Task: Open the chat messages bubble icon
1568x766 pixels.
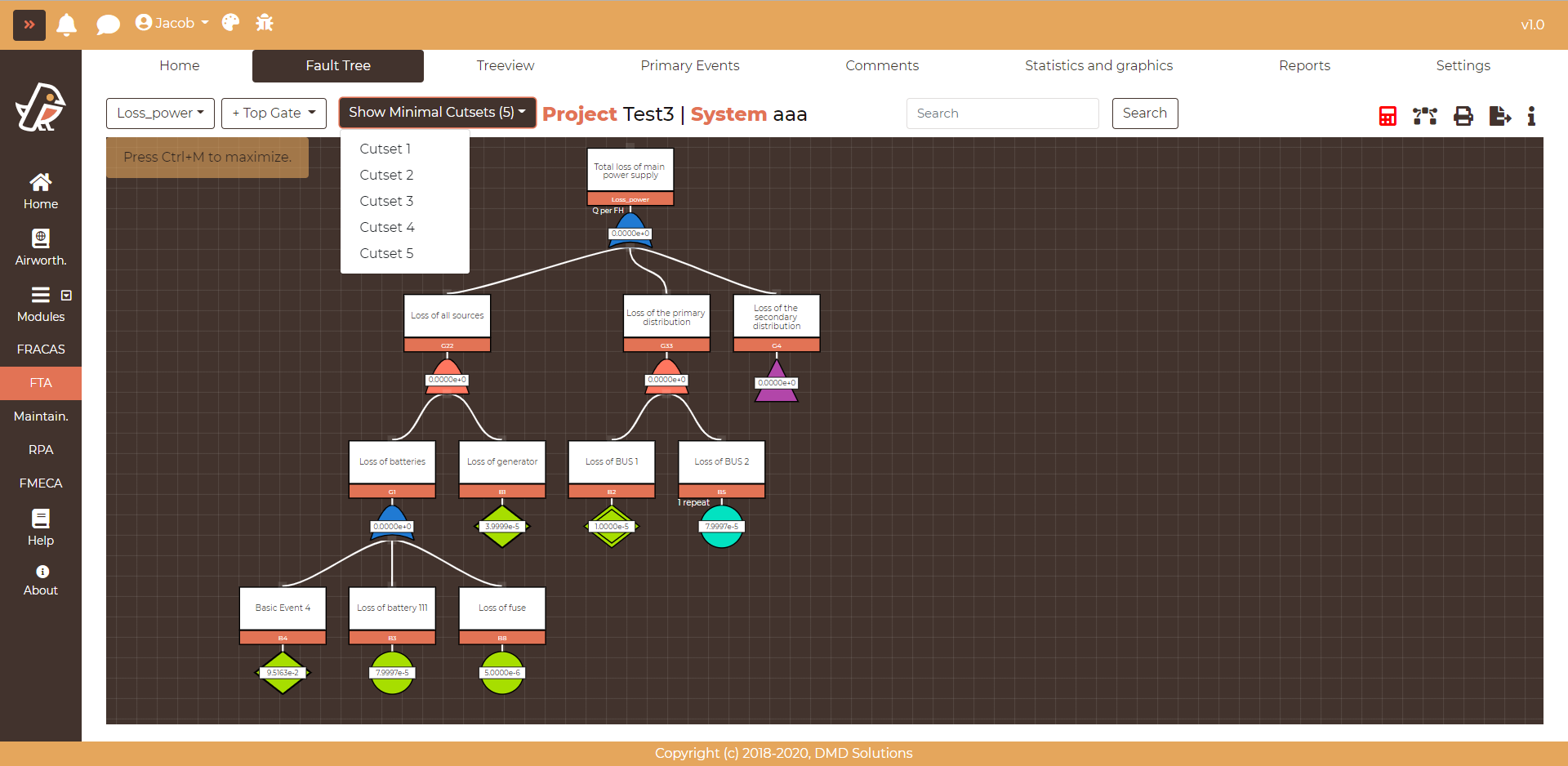Action: [108, 24]
